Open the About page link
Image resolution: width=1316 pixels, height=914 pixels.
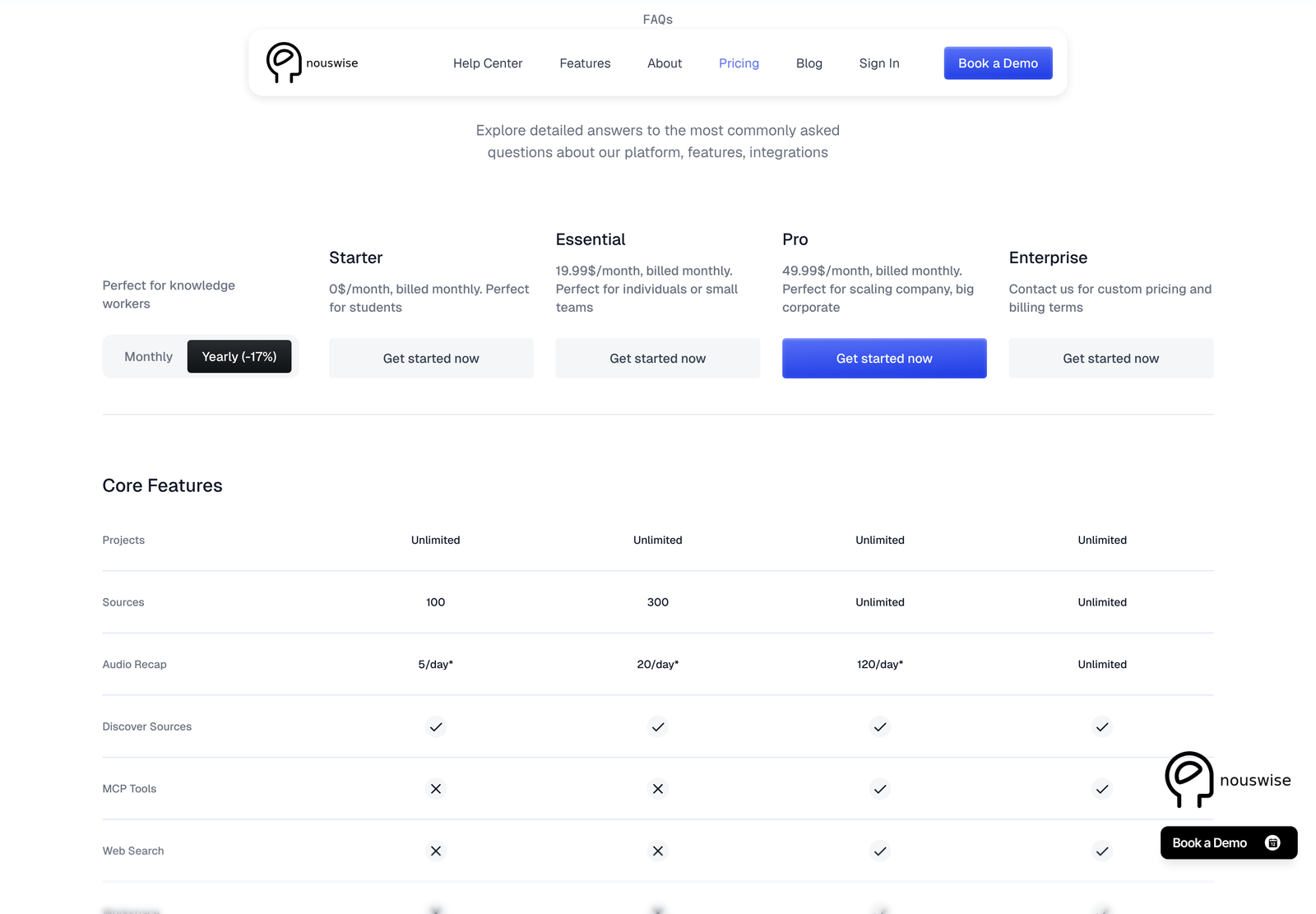(x=665, y=63)
